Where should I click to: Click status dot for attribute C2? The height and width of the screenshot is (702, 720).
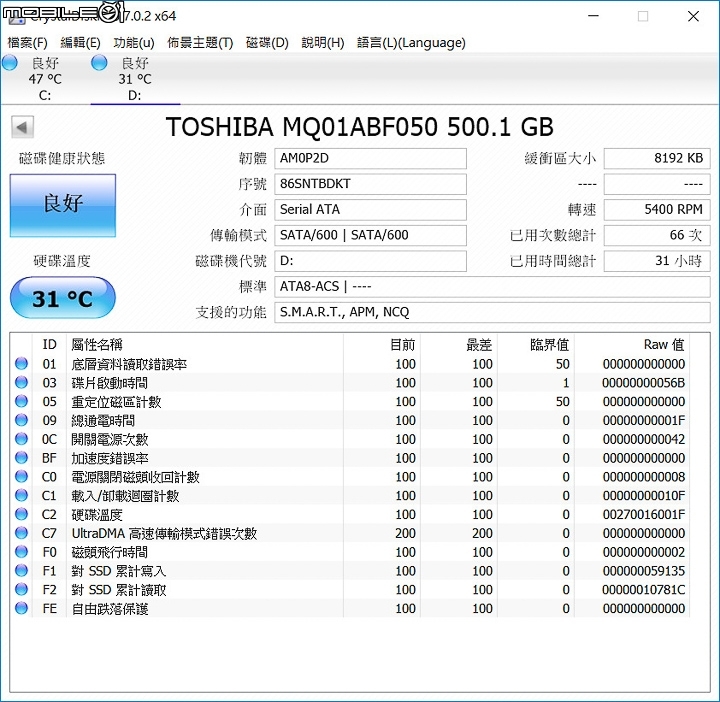pos(21,514)
